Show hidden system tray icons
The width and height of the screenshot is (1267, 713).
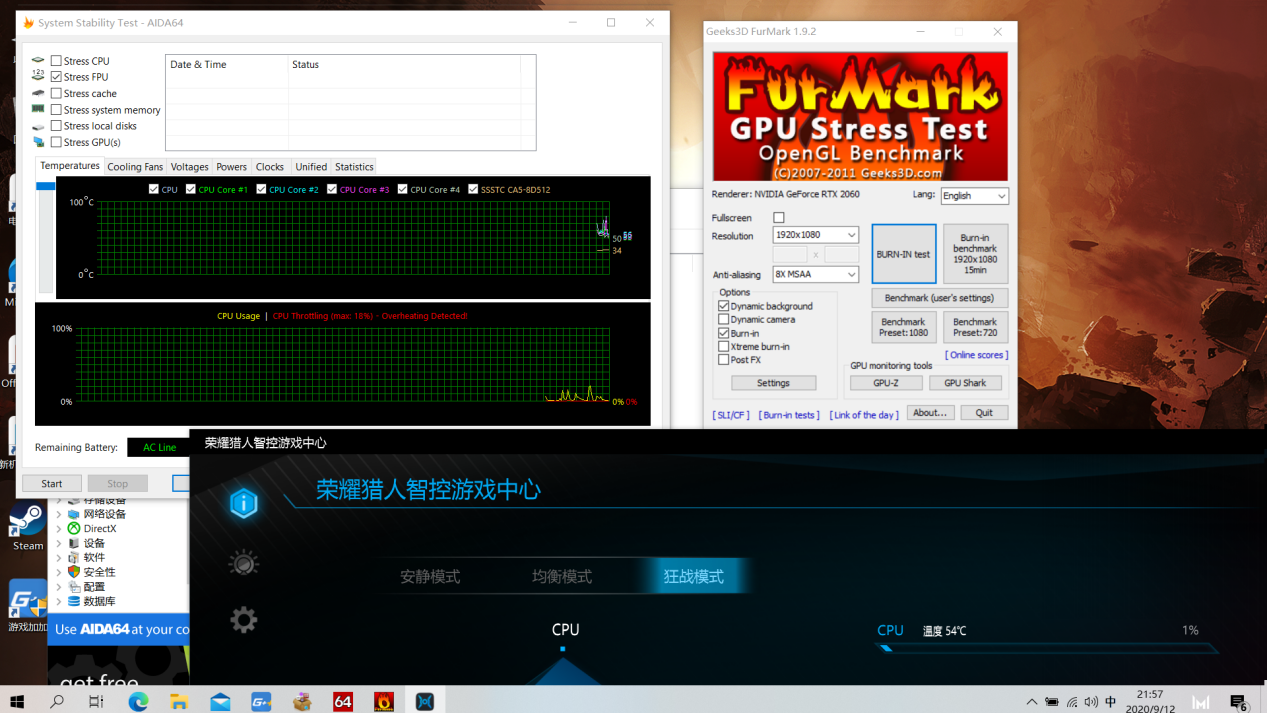(1032, 702)
